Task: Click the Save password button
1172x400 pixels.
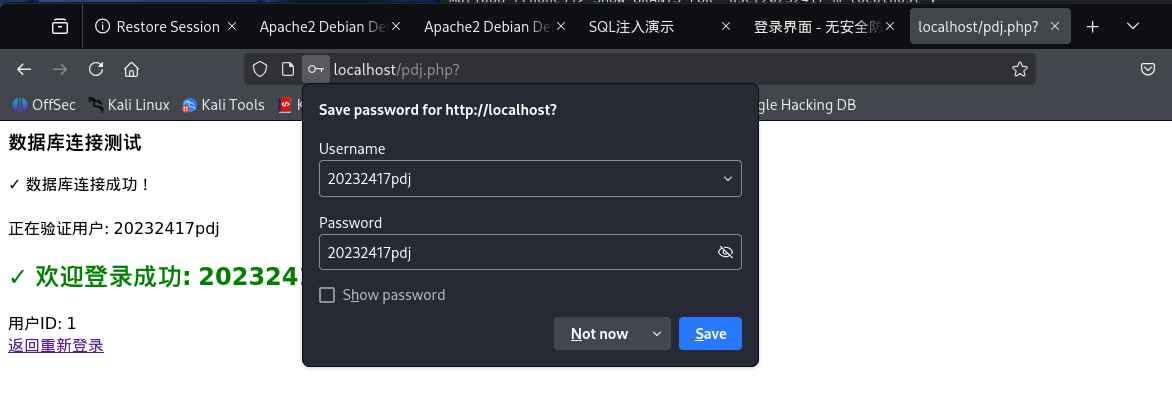Action: click(x=710, y=334)
